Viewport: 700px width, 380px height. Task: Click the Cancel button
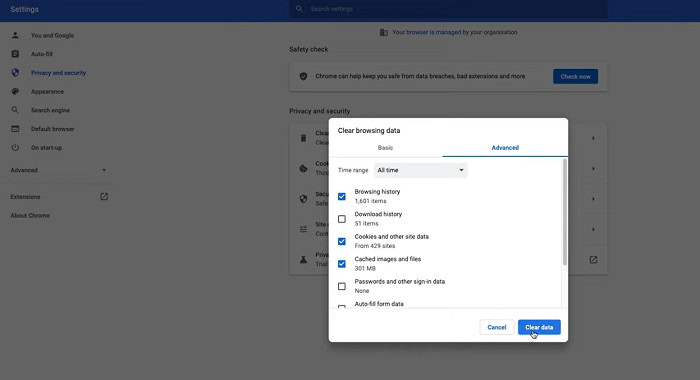coord(496,327)
